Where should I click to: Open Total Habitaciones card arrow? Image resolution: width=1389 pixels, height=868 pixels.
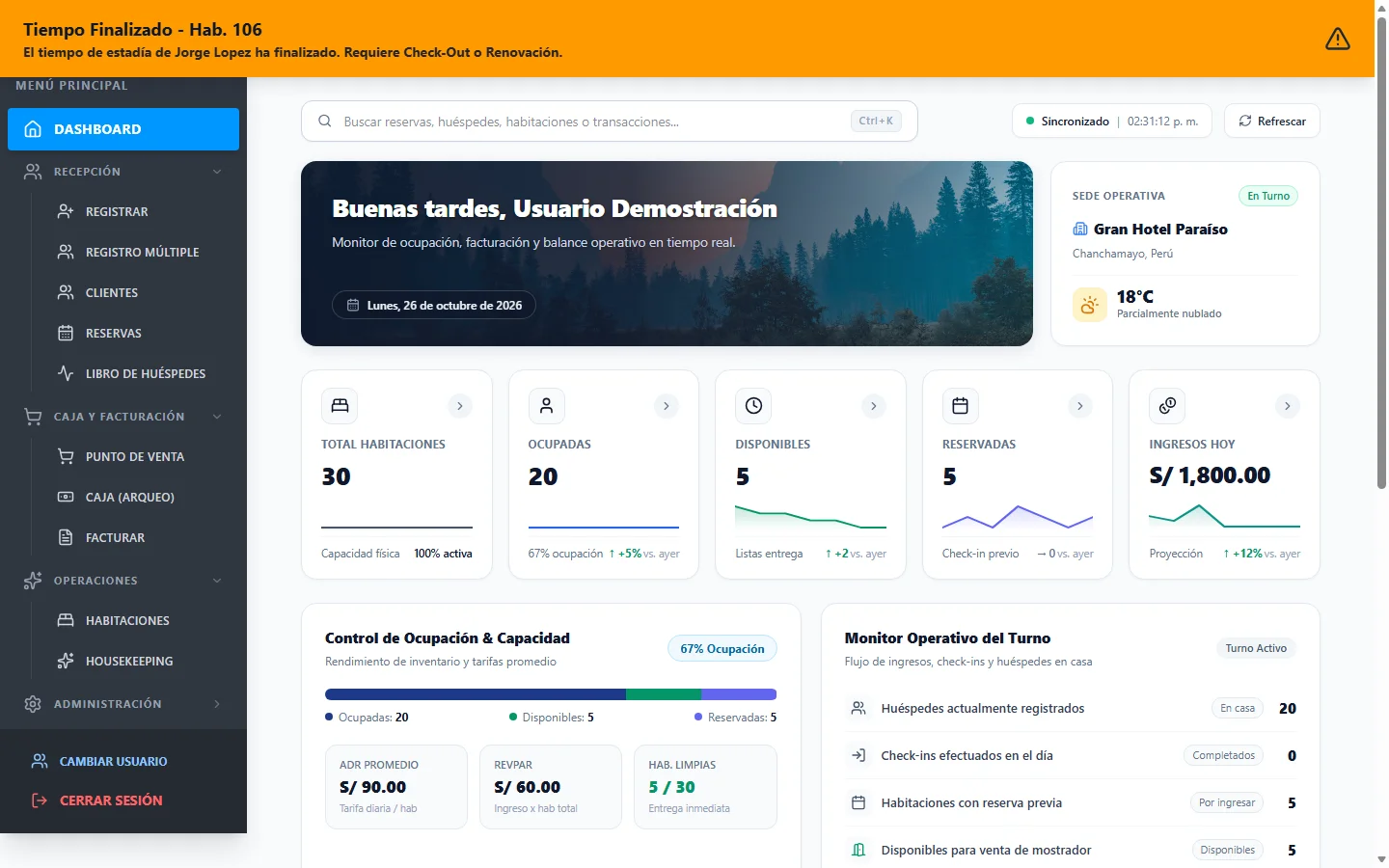tap(460, 406)
